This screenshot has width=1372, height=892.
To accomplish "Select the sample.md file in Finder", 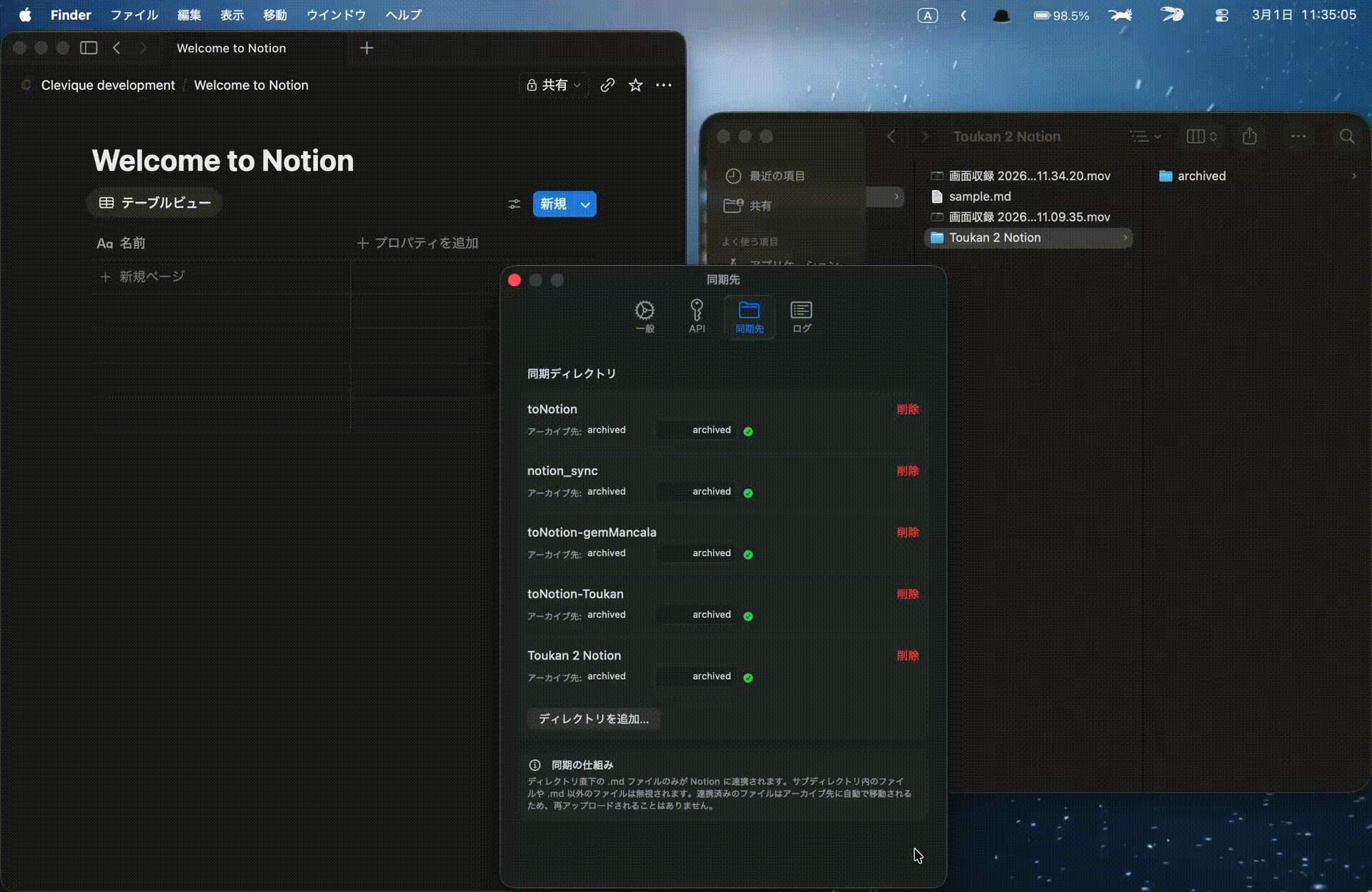I will [x=1029, y=197].
